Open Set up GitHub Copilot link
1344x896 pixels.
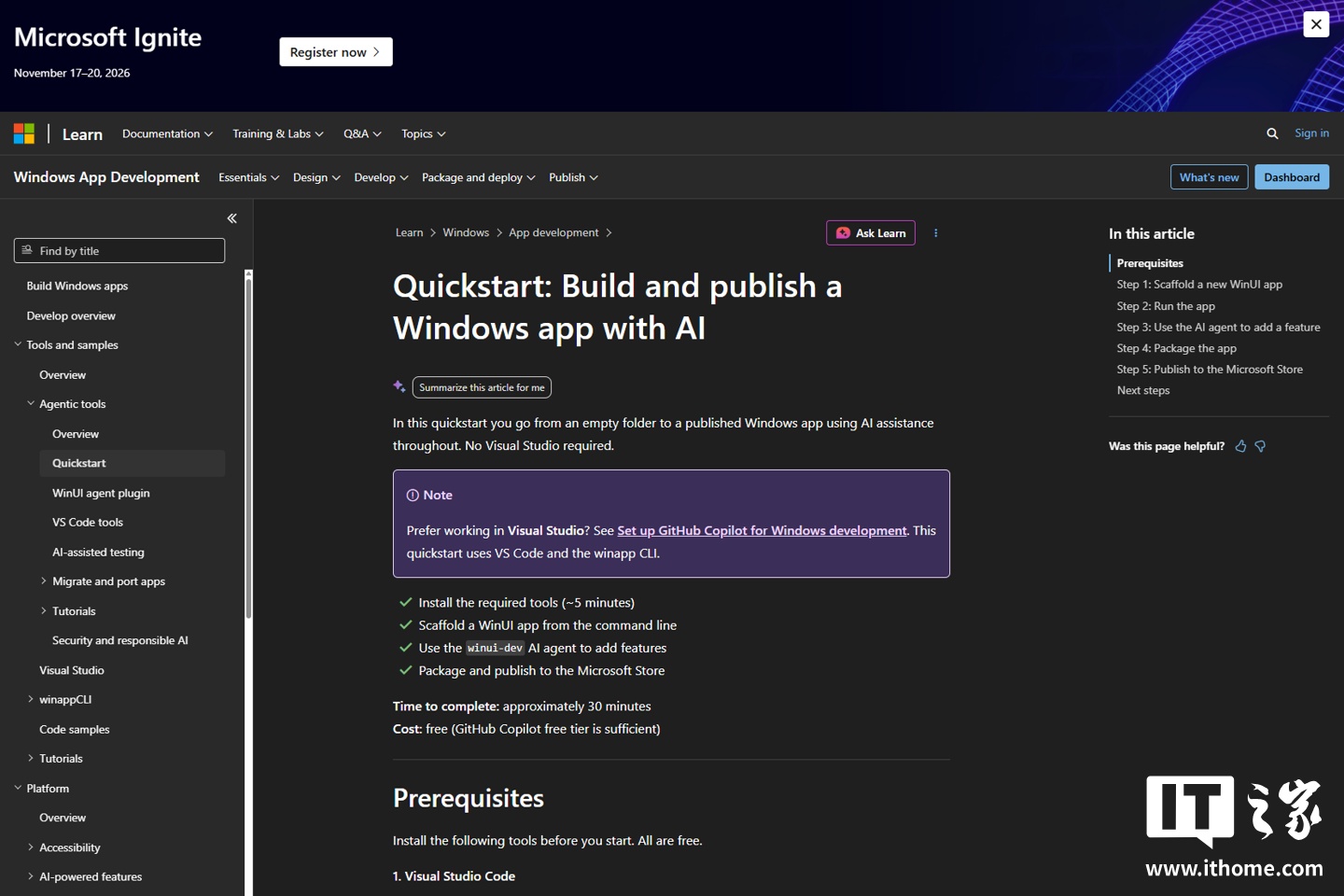click(x=762, y=530)
